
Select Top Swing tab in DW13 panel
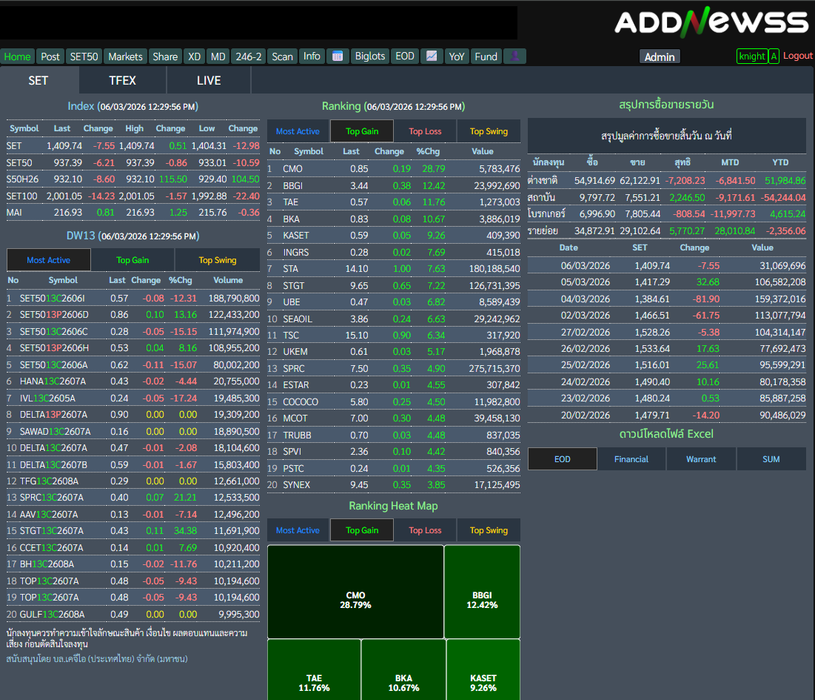tap(217, 260)
